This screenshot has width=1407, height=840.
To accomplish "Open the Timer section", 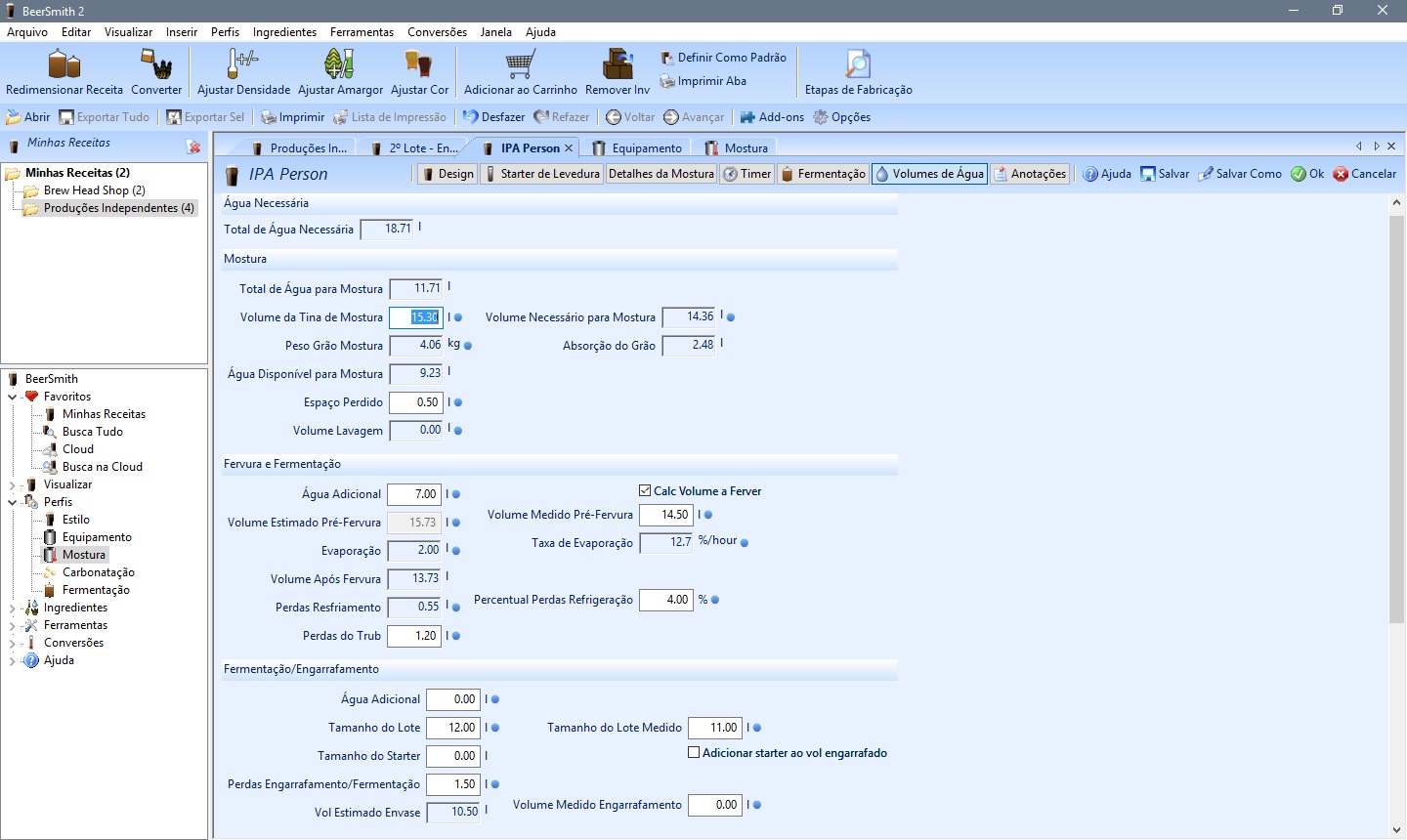I will 747,174.
